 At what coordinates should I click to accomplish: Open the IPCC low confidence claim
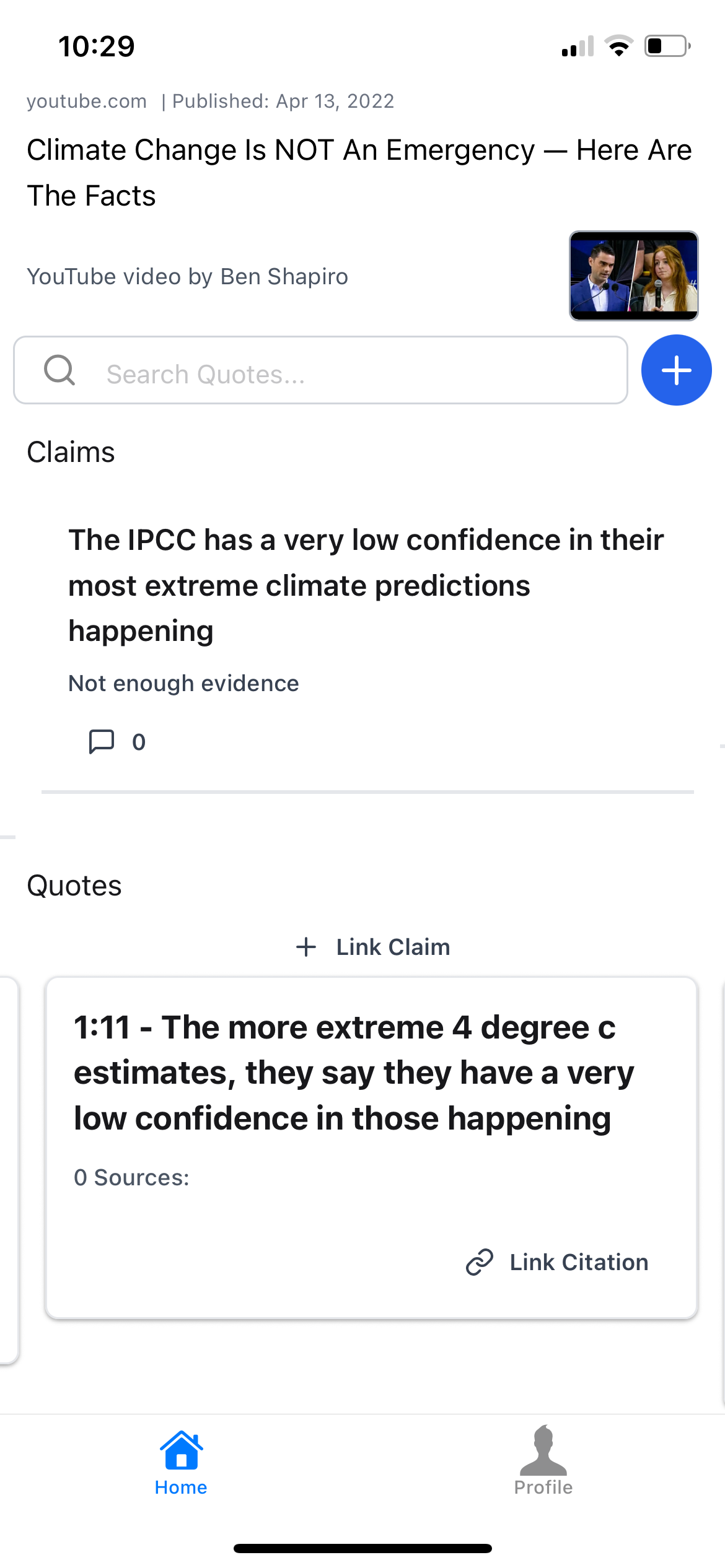click(366, 585)
